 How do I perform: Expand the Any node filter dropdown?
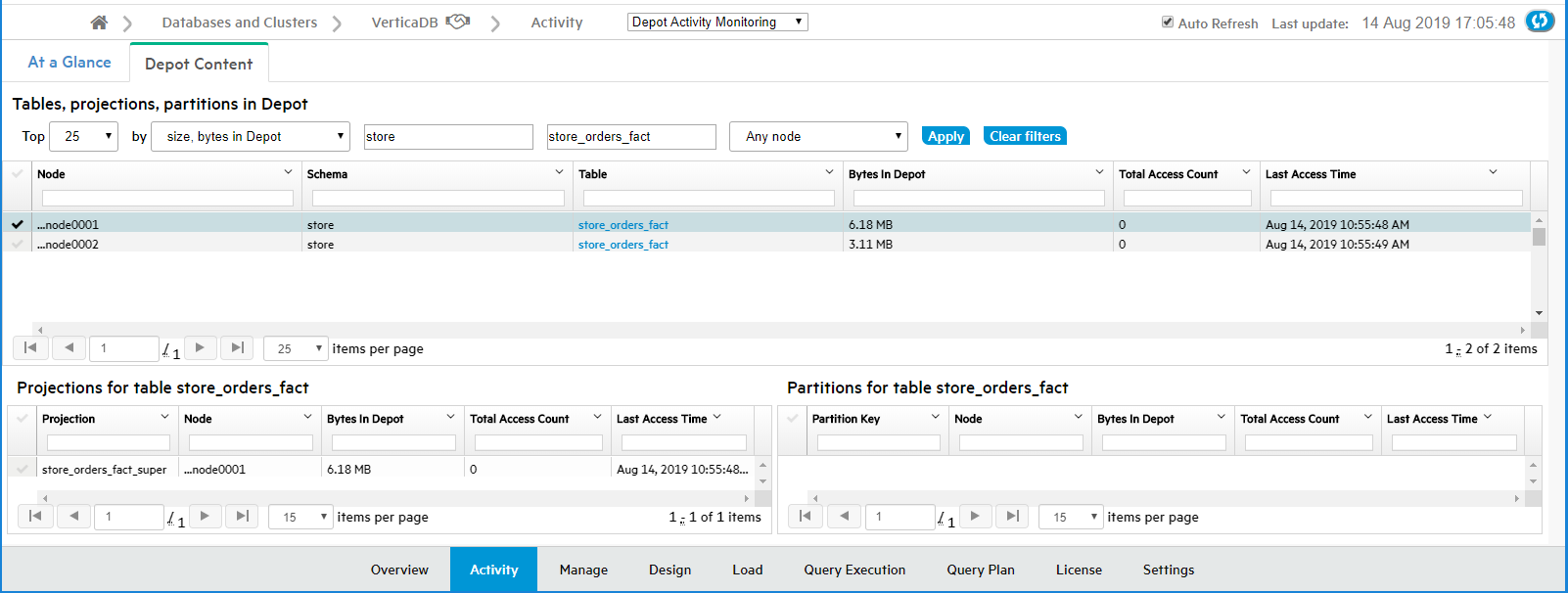pos(818,137)
